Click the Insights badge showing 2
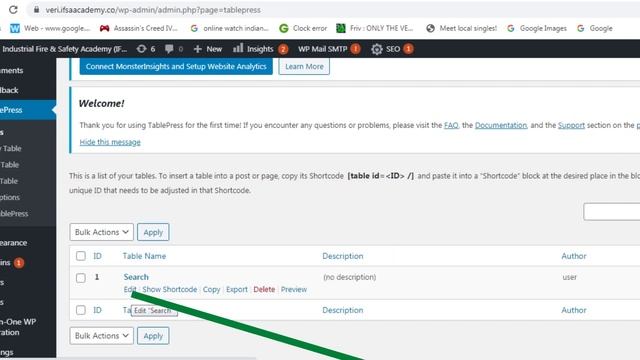Screen dimensions: 640x360 tap(283, 49)
